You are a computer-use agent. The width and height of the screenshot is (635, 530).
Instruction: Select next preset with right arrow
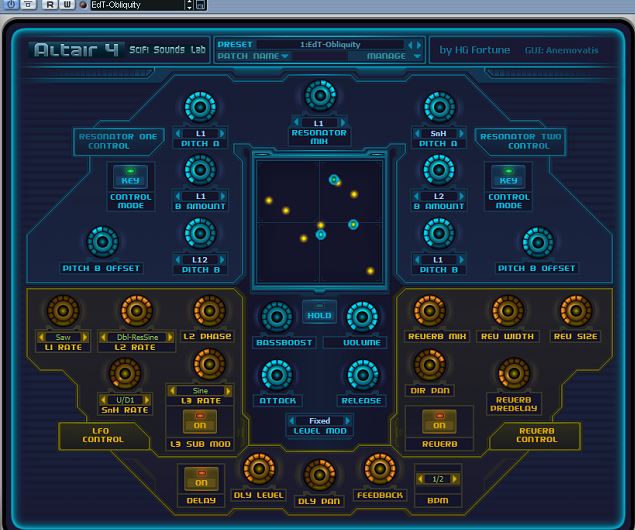pyautogui.click(x=419, y=45)
